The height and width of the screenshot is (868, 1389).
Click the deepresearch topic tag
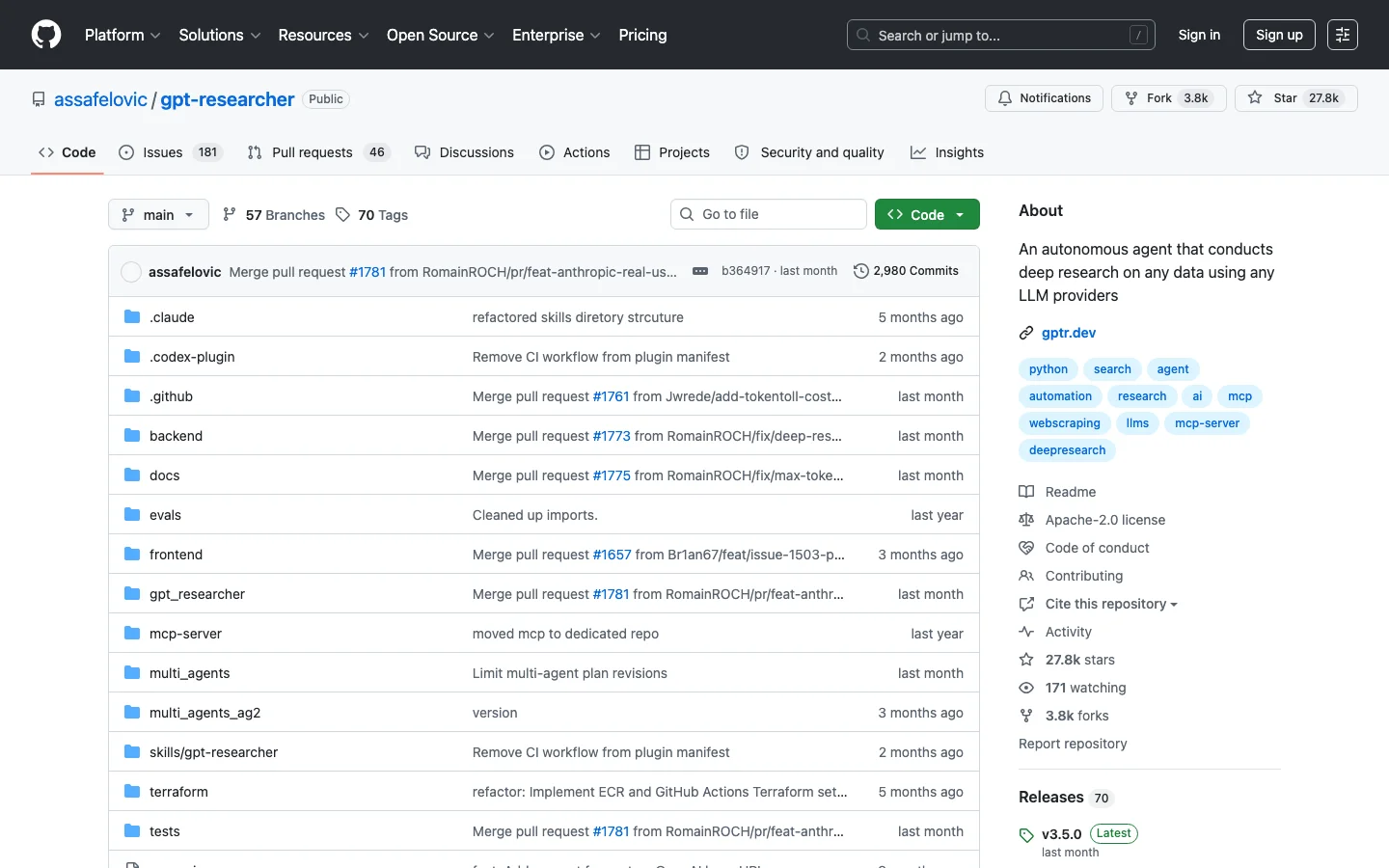click(1067, 450)
